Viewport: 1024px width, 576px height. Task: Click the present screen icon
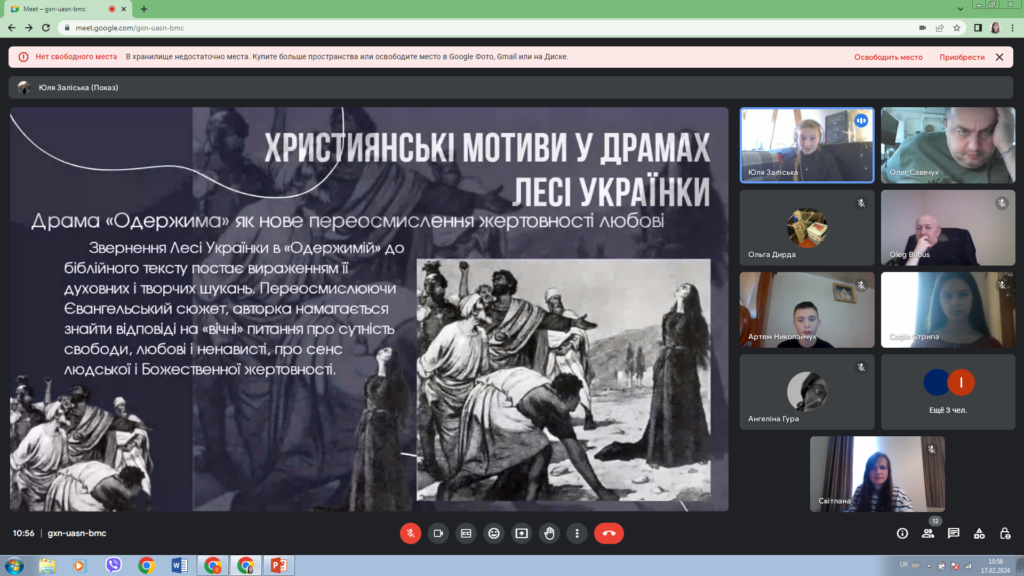[521, 533]
